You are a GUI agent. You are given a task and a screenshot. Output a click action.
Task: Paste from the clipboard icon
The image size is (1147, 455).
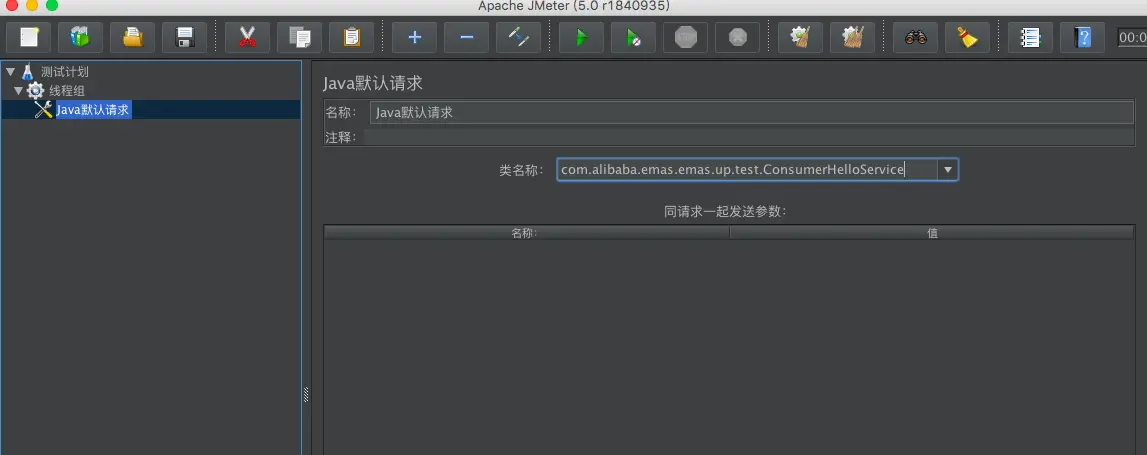coord(351,37)
